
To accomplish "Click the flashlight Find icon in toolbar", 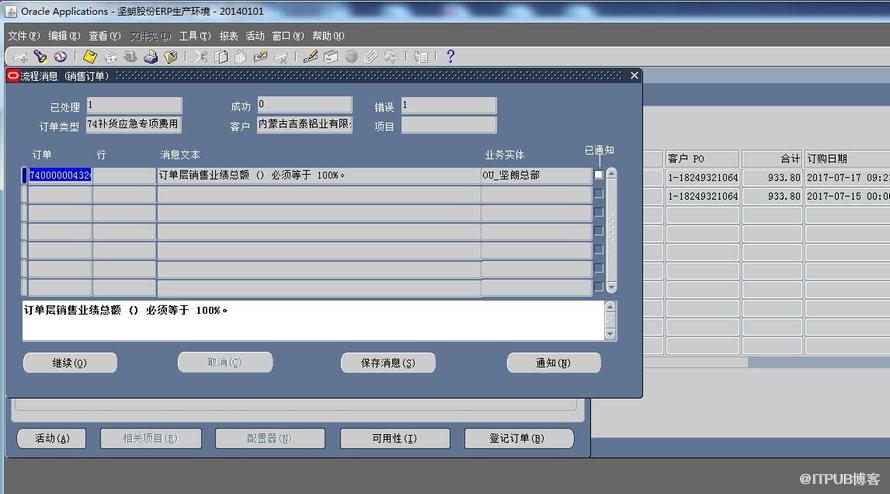I will point(40,57).
